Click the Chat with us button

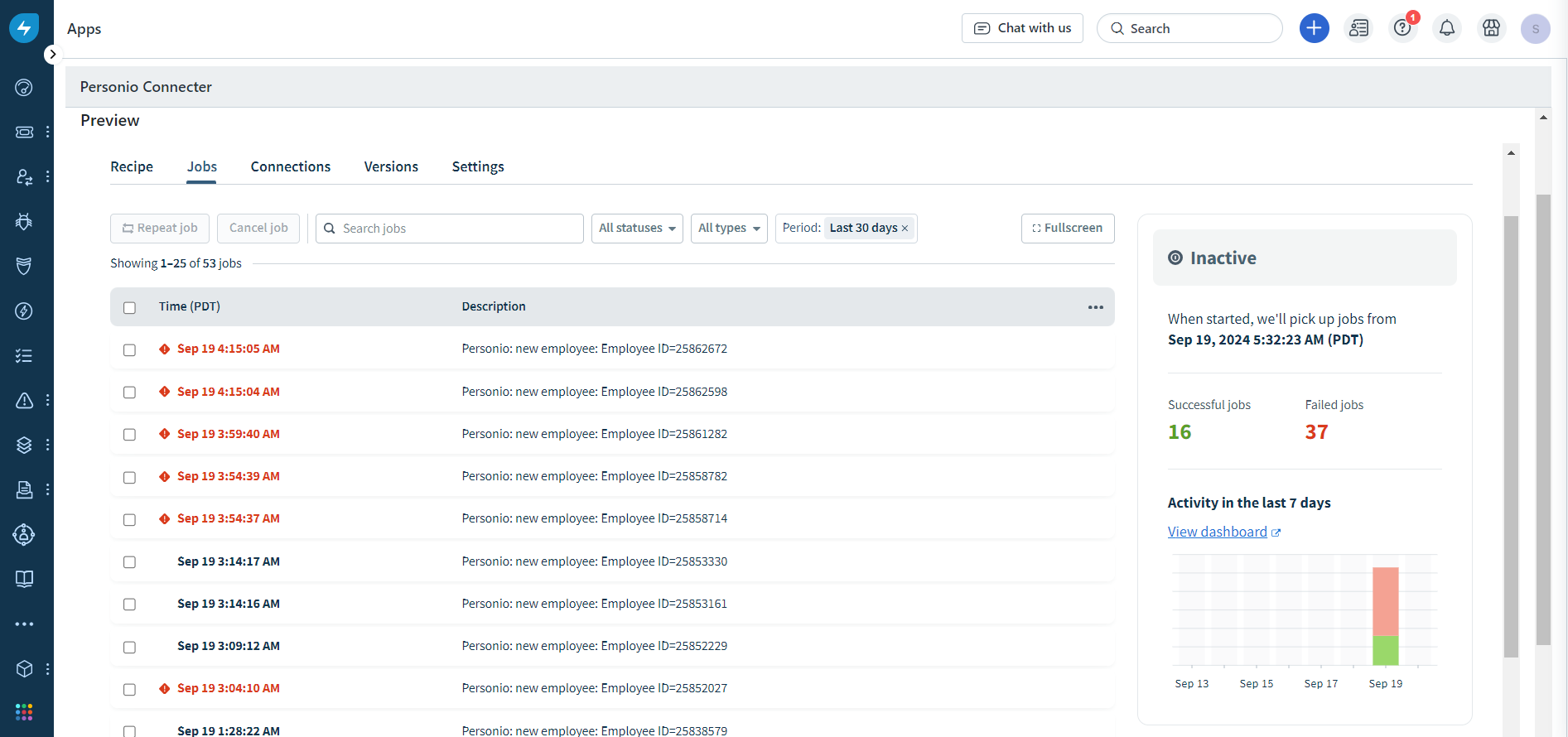point(1022,28)
